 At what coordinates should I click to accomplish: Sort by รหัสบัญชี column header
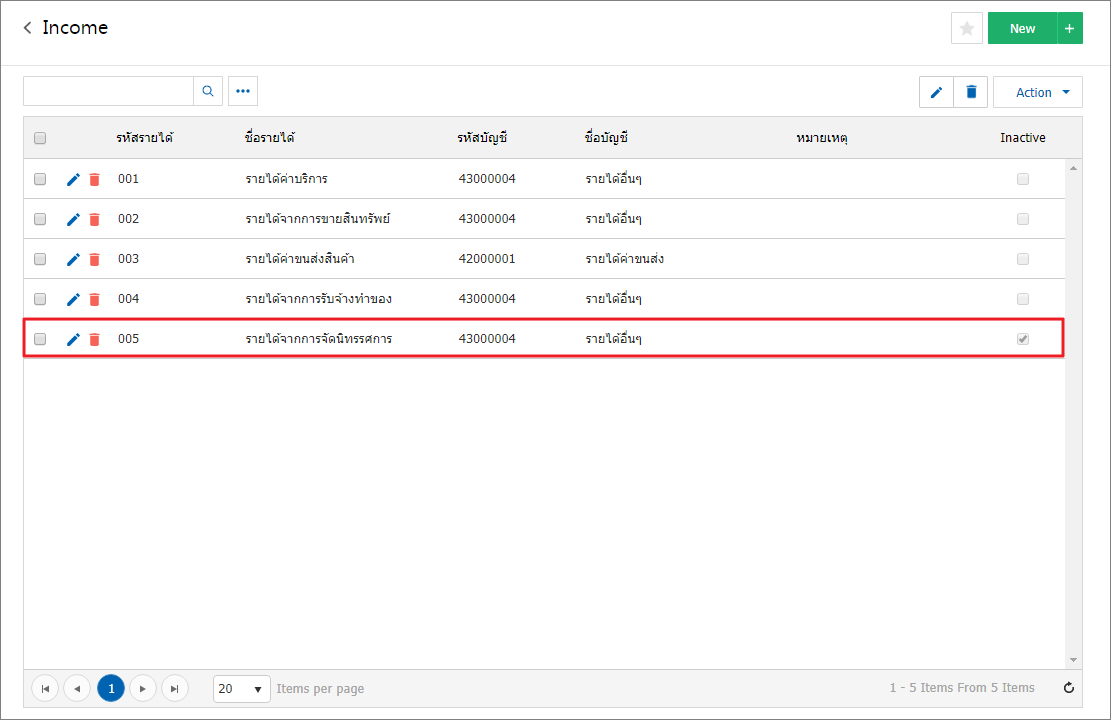(482, 137)
